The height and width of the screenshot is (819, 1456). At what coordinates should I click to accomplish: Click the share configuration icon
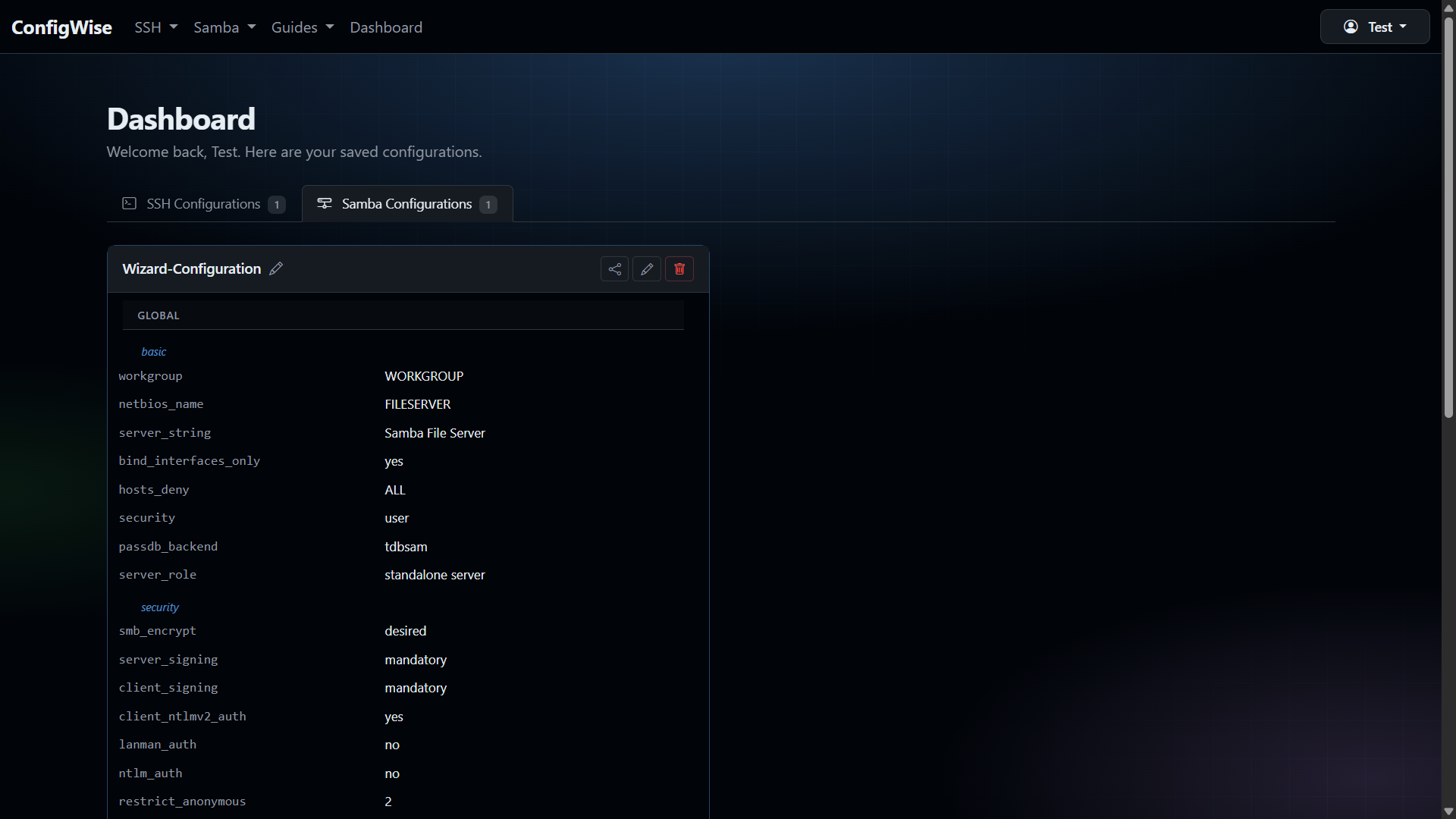click(x=614, y=269)
